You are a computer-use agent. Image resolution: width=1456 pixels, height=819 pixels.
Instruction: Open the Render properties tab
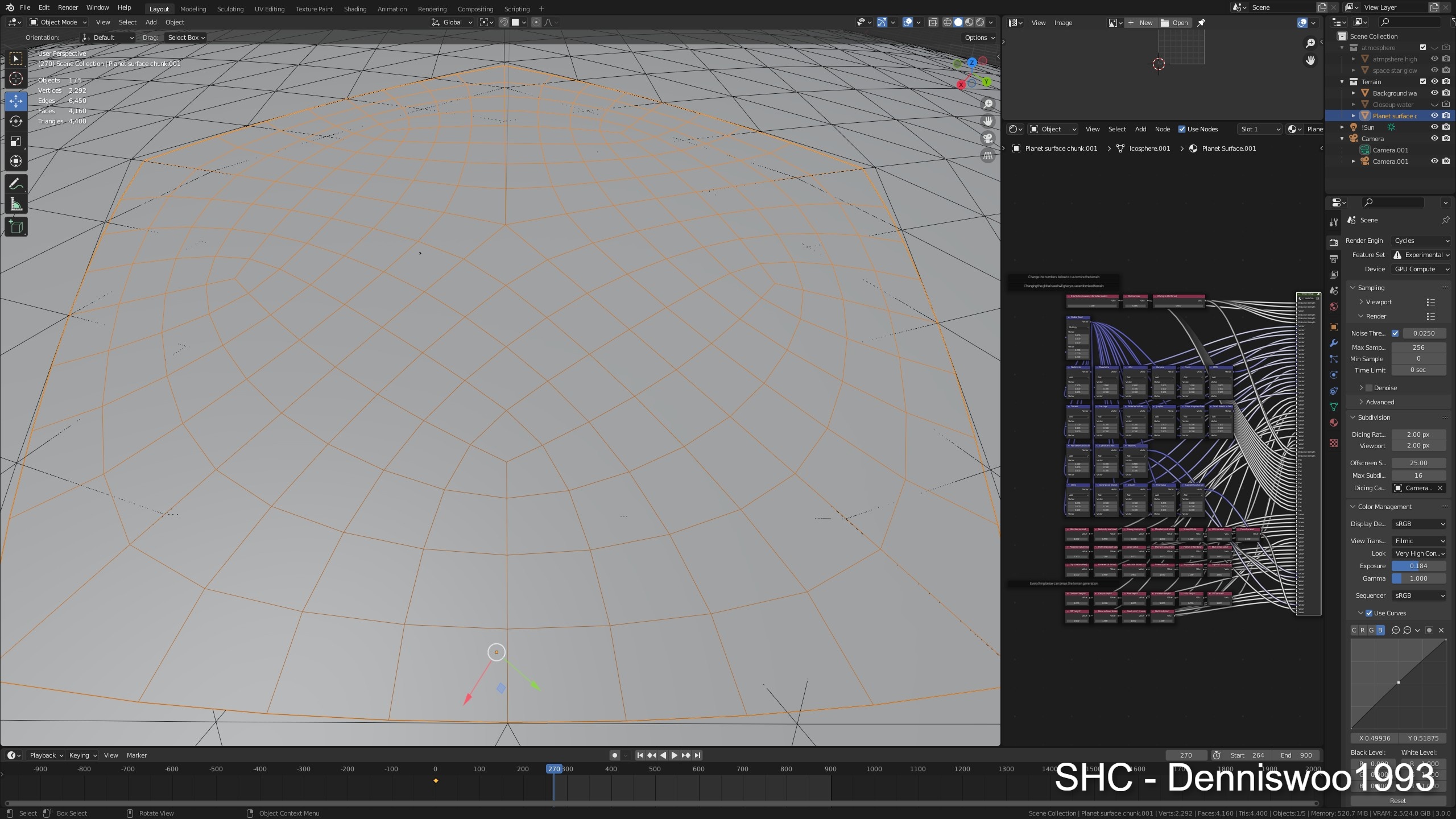pos(1333,242)
